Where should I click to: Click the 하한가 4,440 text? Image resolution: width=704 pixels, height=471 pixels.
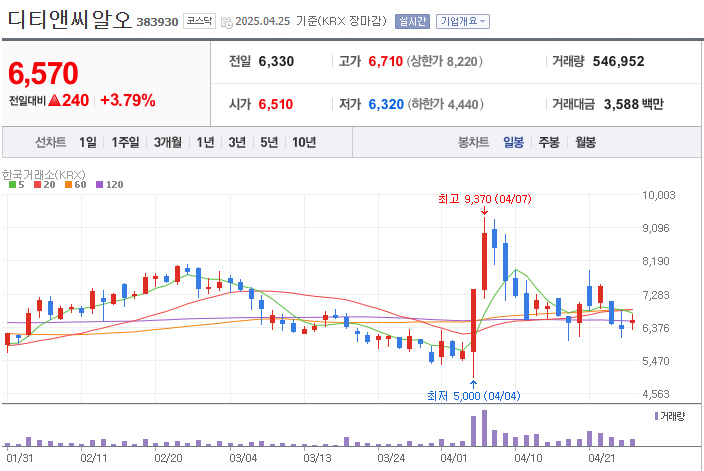(445, 104)
